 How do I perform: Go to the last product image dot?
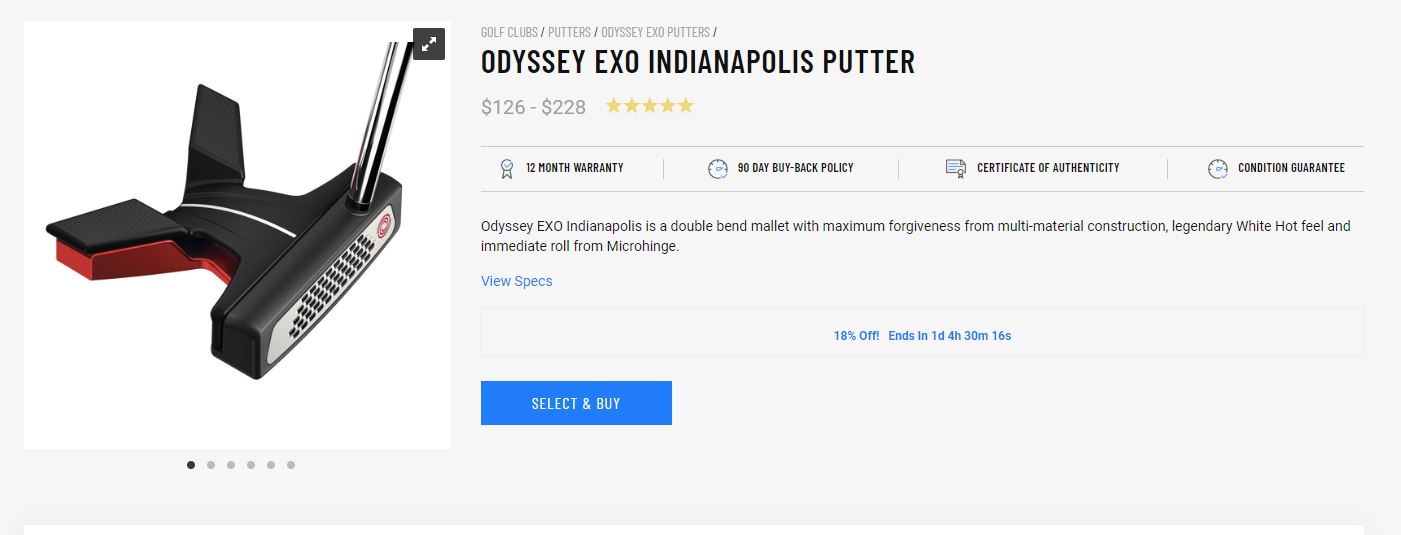pyautogui.click(x=291, y=464)
